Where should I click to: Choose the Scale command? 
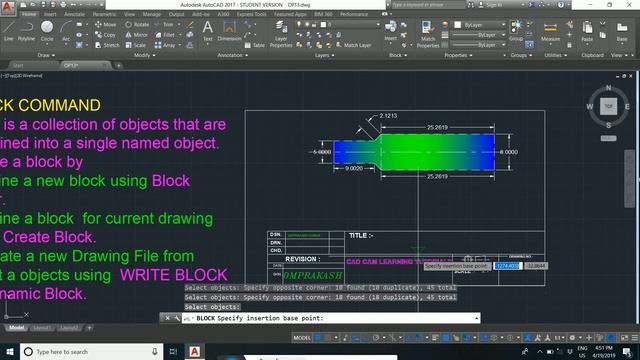click(136, 45)
